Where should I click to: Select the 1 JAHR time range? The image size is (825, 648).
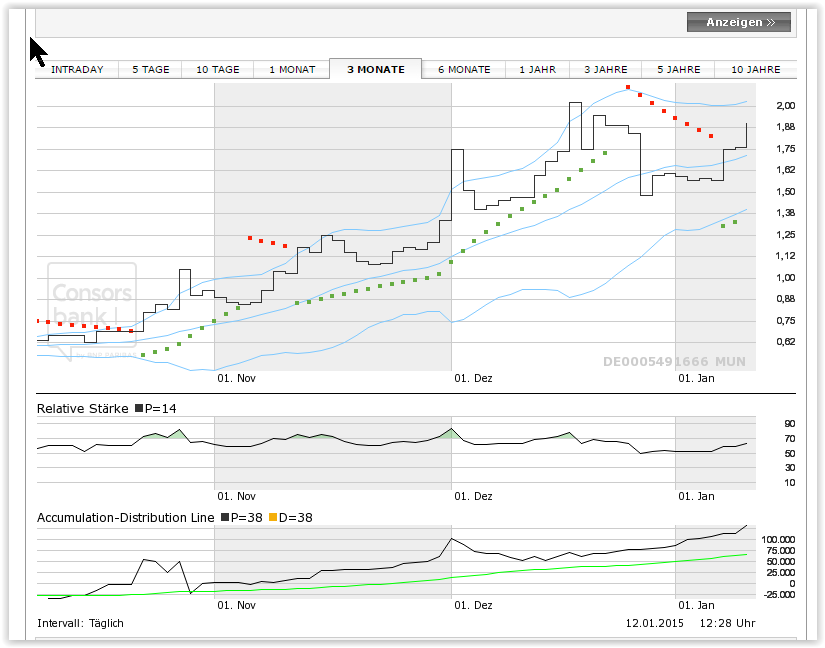pos(537,69)
